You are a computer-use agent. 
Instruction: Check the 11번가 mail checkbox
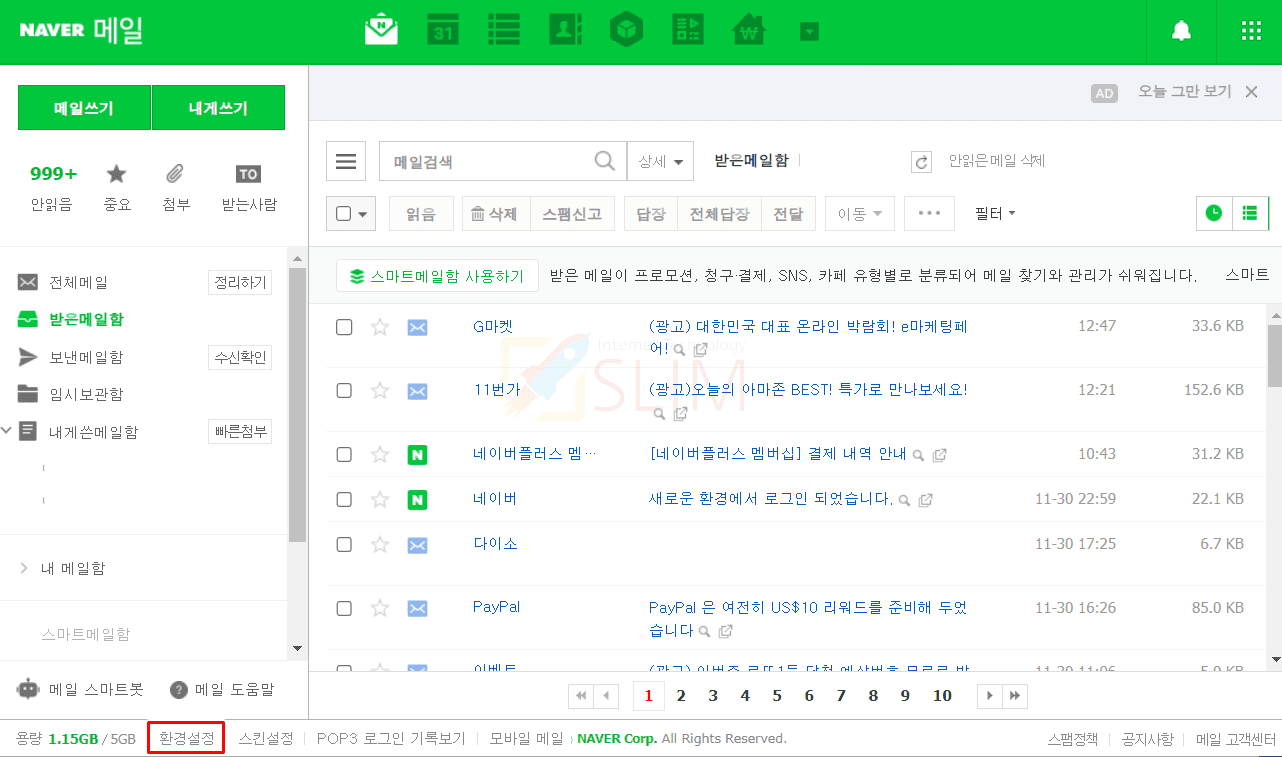coord(344,390)
